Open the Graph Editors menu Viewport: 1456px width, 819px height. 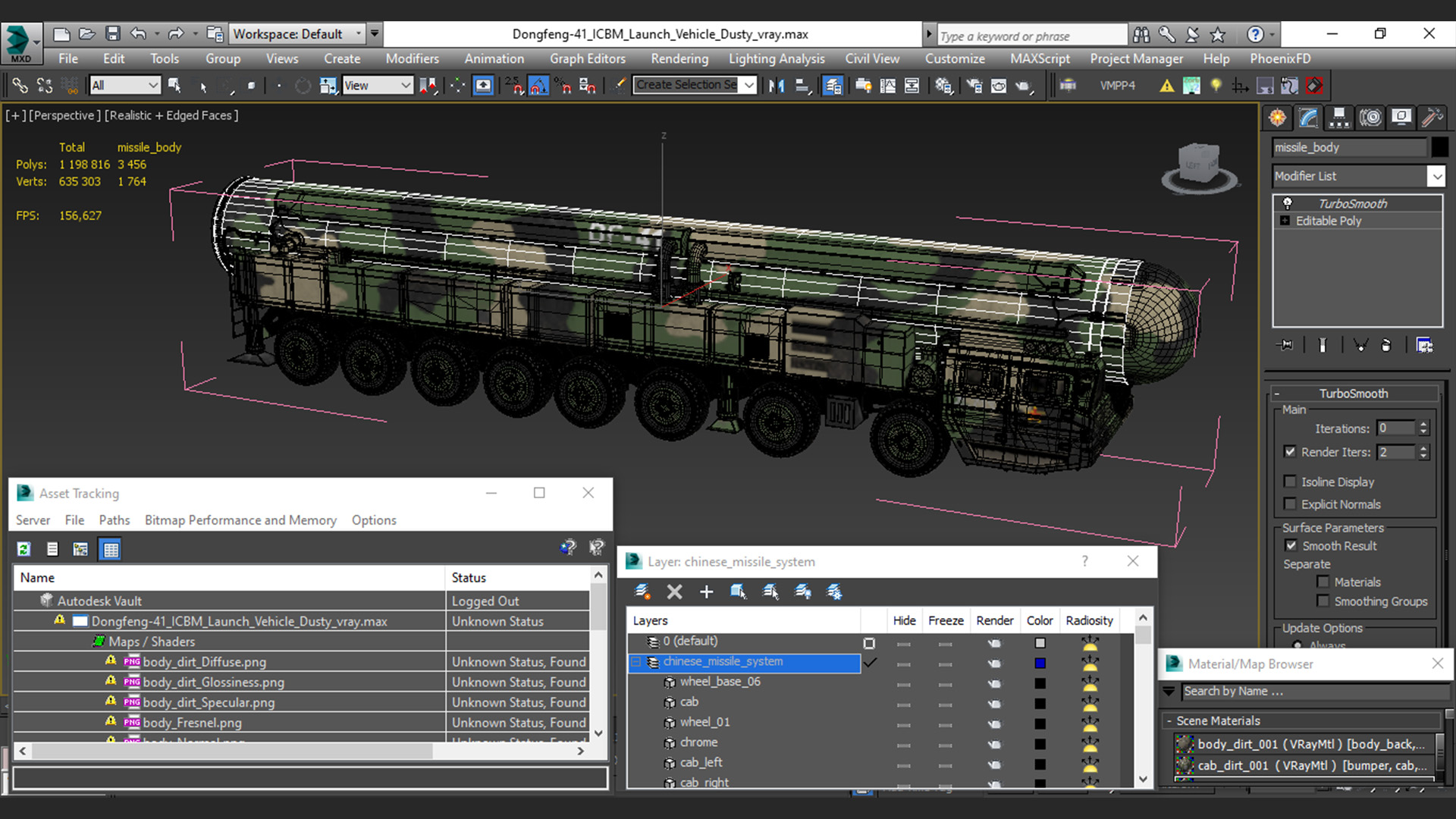[588, 58]
